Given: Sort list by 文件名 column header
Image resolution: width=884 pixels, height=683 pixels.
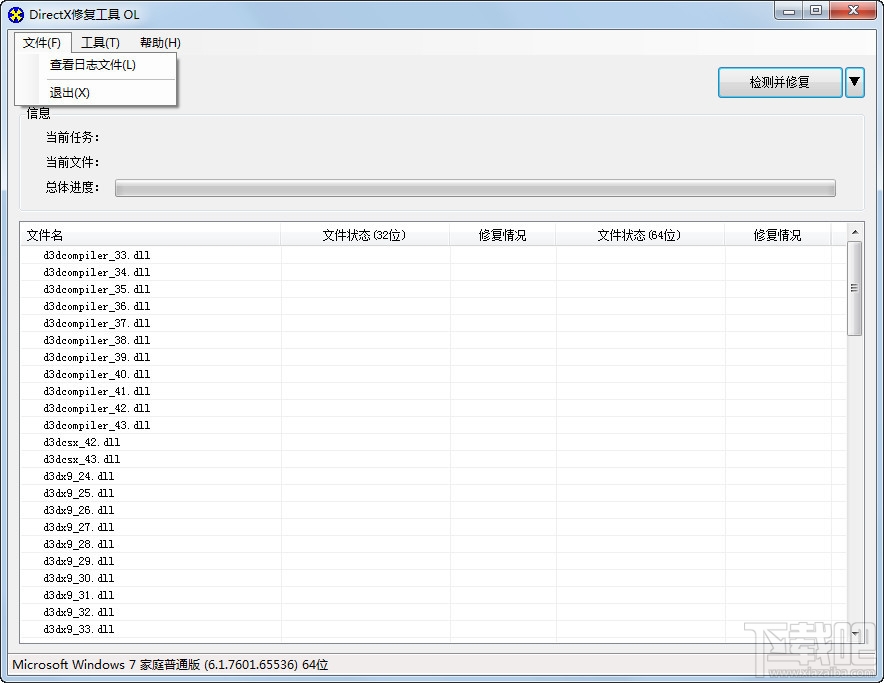Looking at the screenshot, I should [46, 234].
